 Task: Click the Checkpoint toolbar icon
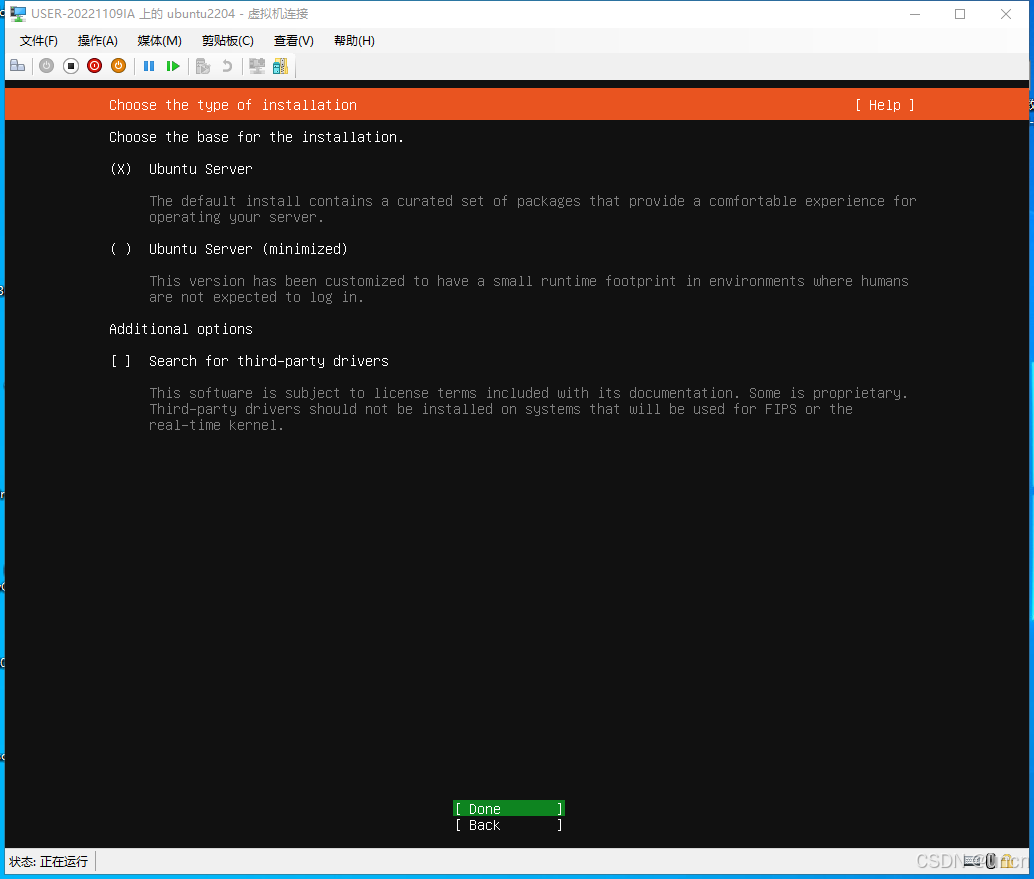click(x=203, y=66)
